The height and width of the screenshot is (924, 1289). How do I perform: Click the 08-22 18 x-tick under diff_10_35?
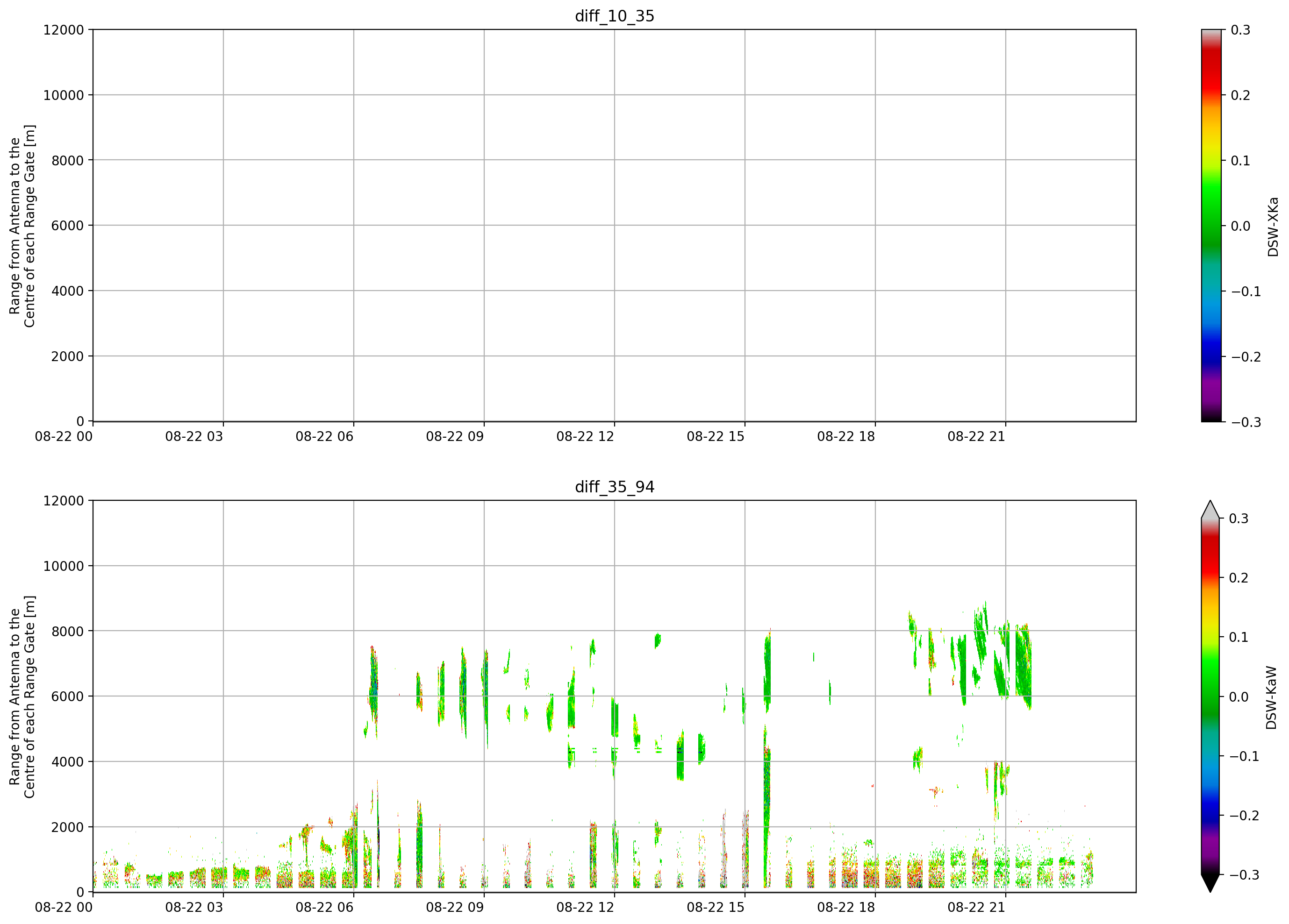pyautogui.click(x=846, y=437)
